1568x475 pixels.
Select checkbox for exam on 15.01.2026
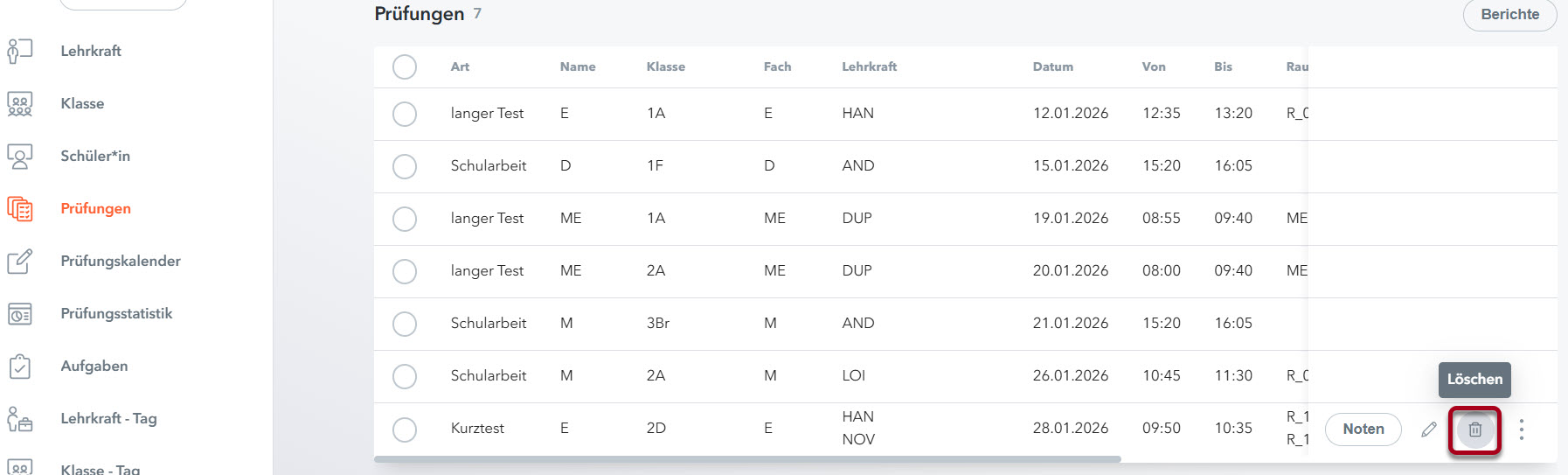pyautogui.click(x=405, y=166)
